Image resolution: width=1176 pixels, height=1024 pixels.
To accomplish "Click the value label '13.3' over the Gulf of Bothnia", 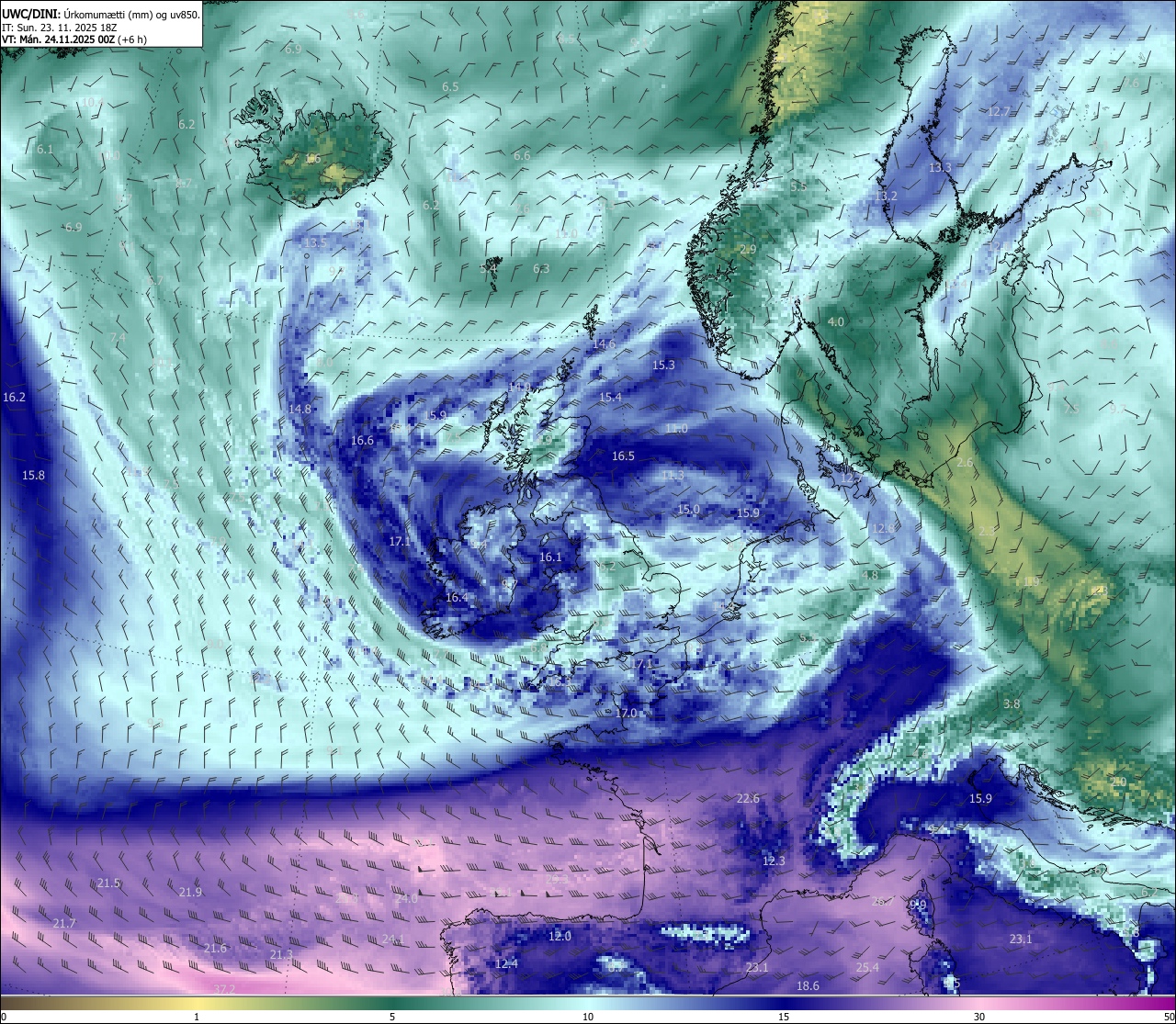I will [940, 168].
